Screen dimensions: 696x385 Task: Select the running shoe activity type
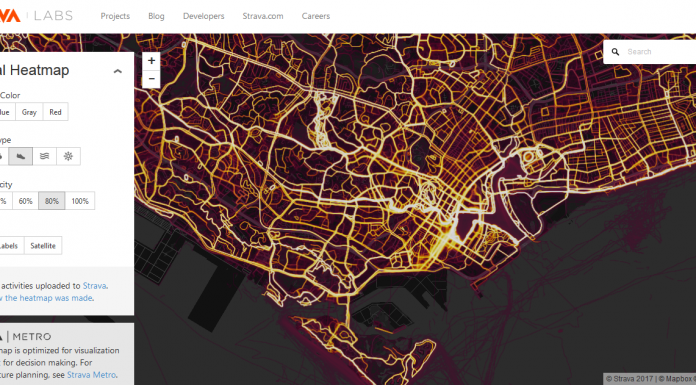[x=20, y=156]
